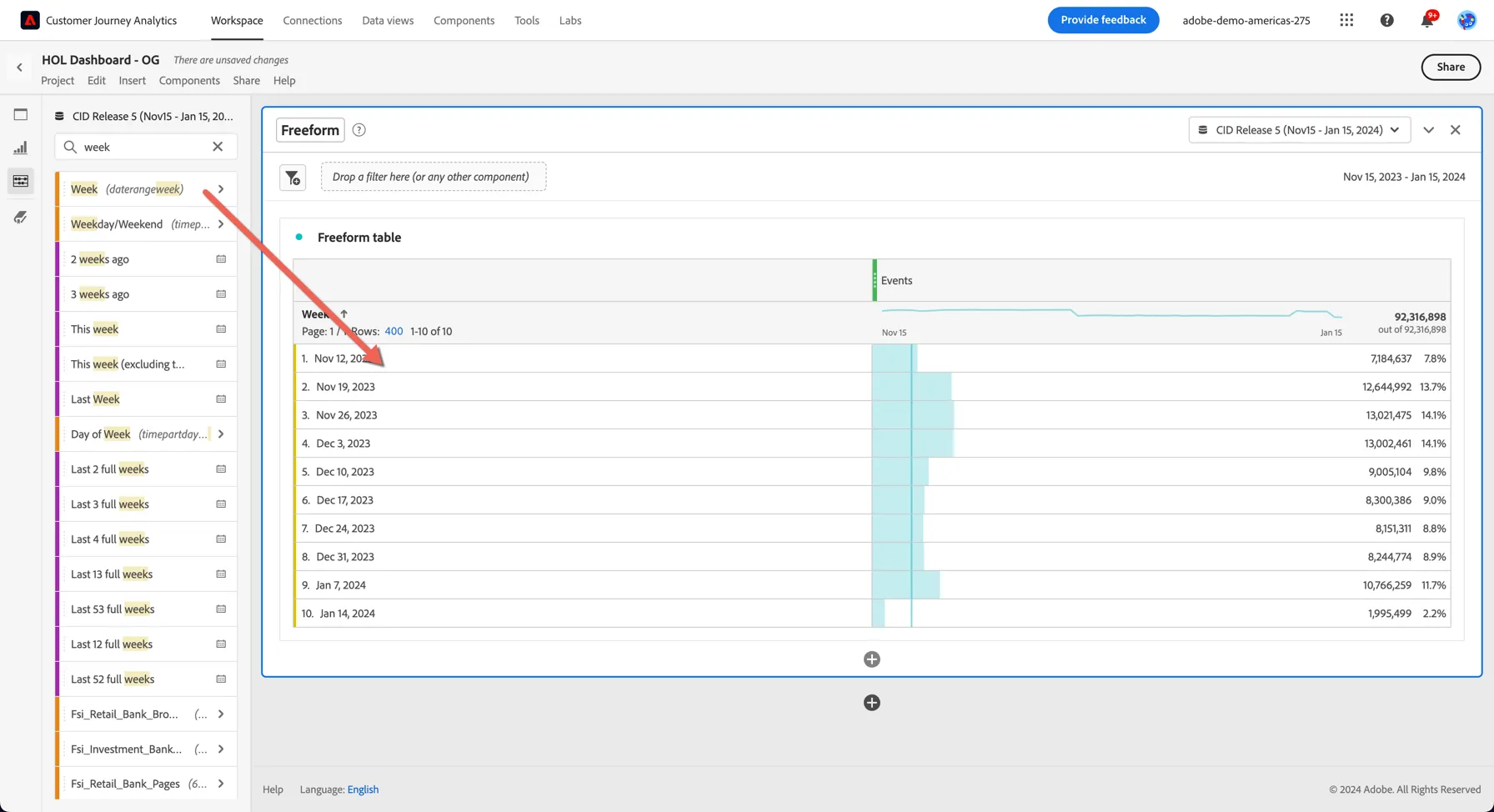Click the filter builder funnel icon
The width and height of the screenshot is (1494, 812).
[293, 177]
